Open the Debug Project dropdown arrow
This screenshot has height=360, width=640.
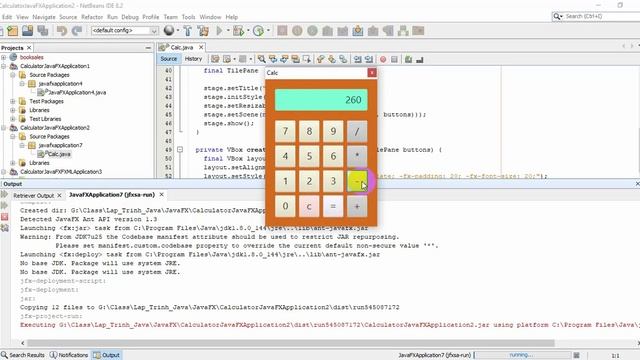pos(248,31)
